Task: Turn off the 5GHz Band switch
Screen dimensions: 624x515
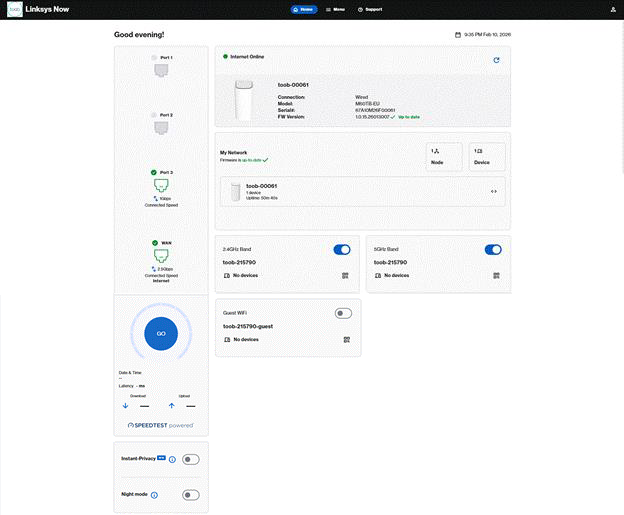Action: (x=493, y=250)
